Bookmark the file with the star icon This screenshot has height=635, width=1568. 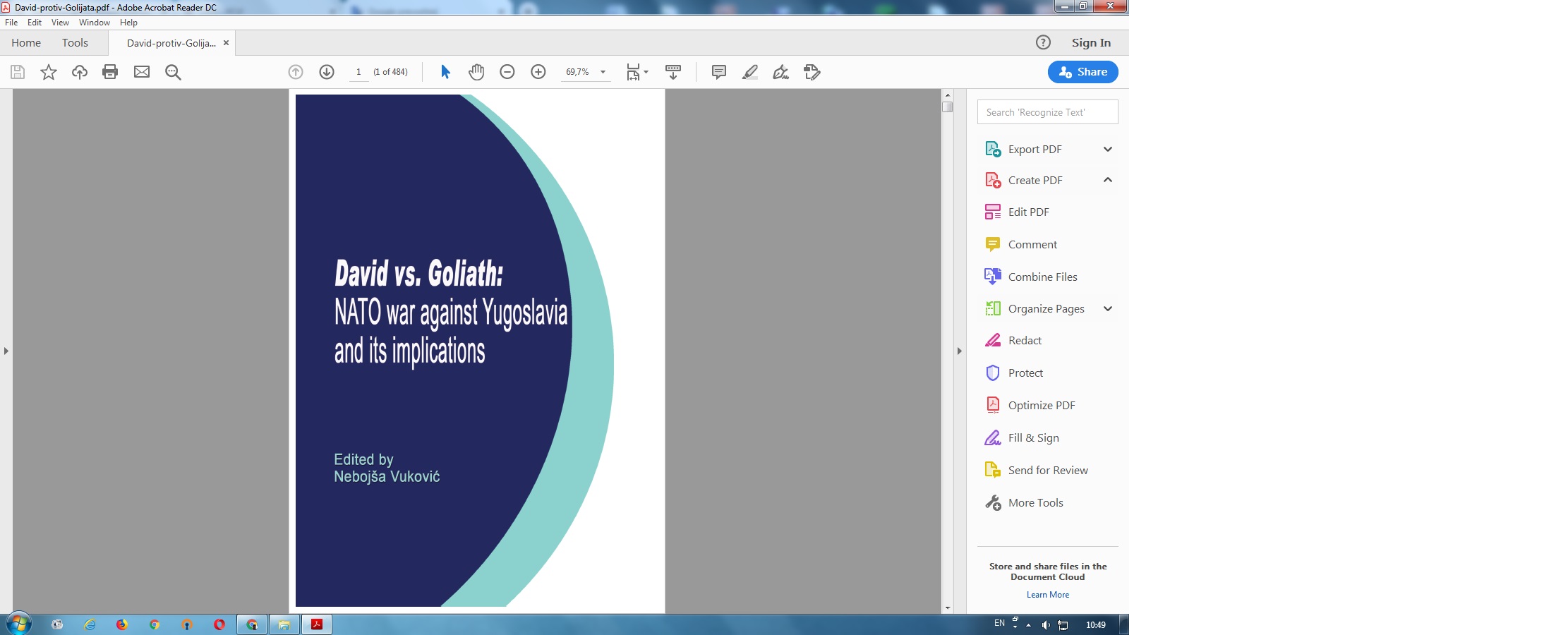tap(49, 72)
